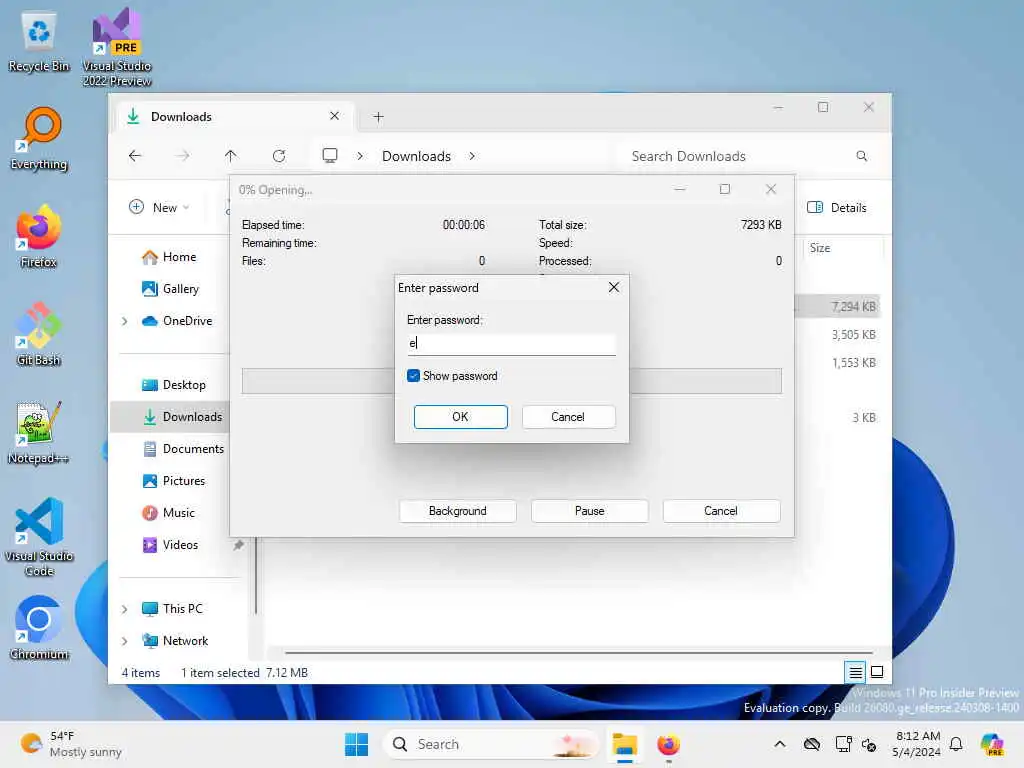Switch Explorer to details list view
1024x768 pixels.
(x=855, y=671)
